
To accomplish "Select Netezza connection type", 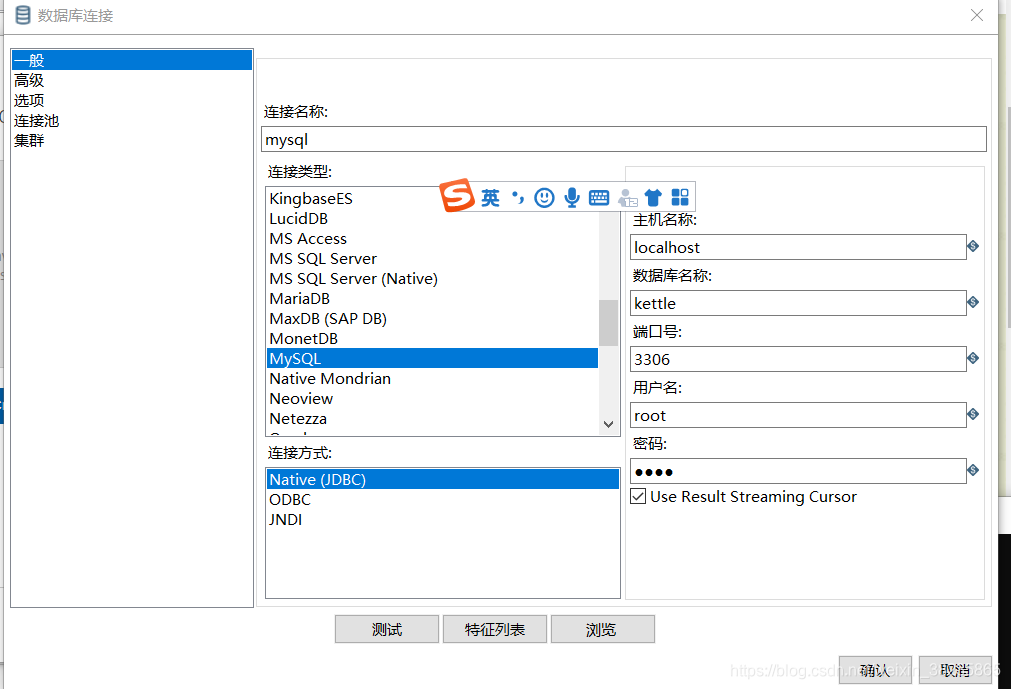I will tap(432, 418).
